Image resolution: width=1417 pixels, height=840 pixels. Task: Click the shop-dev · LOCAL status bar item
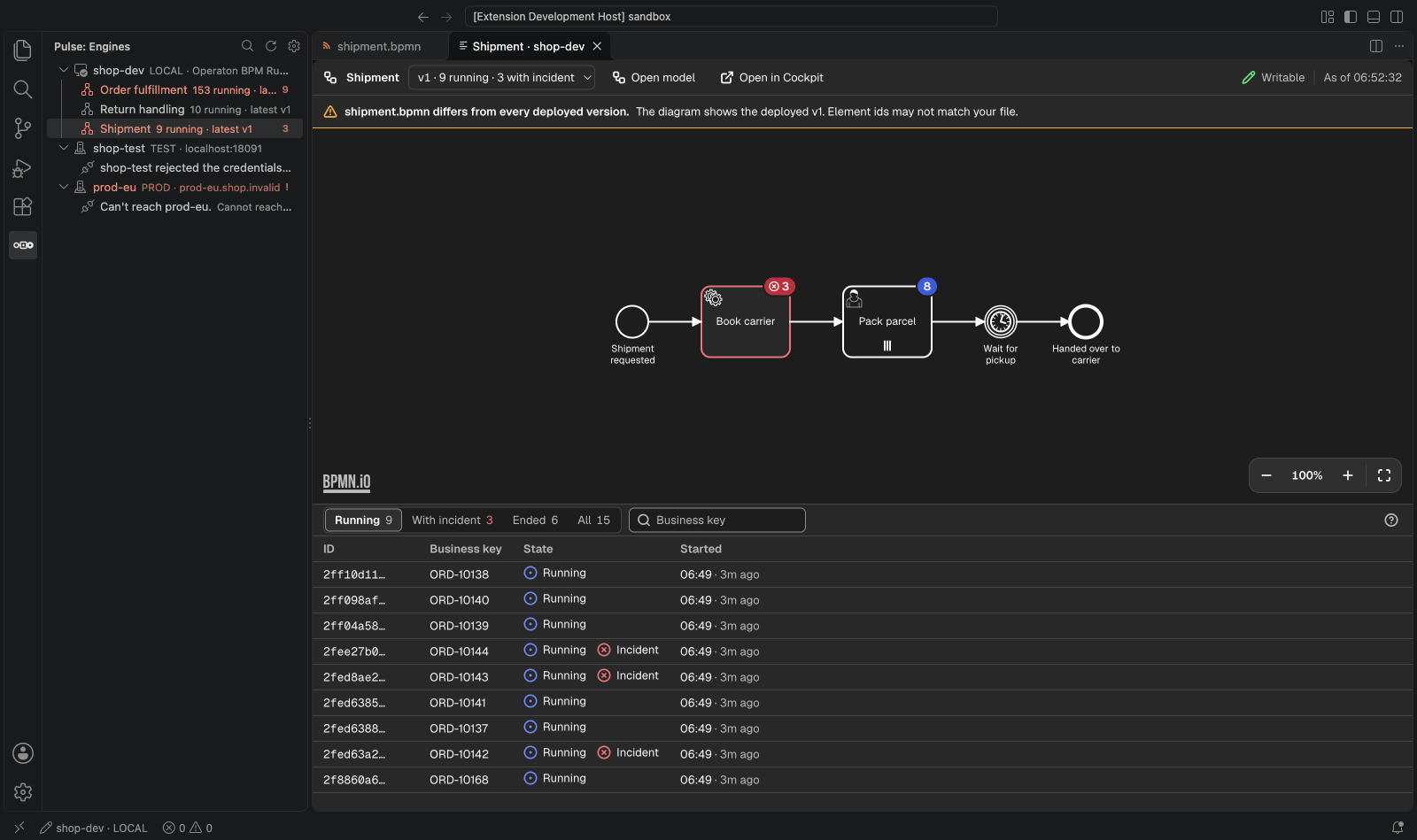tap(94, 828)
